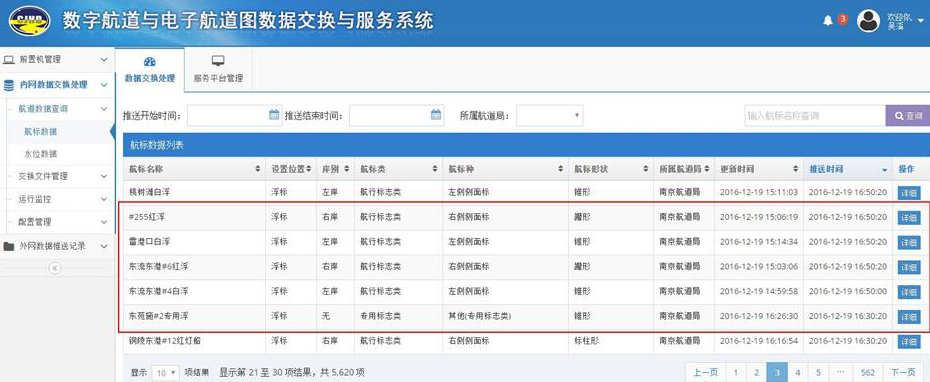This screenshot has height=382, width=930.
Task: Sort by 航标种 column arrows
Action: [560, 169]
